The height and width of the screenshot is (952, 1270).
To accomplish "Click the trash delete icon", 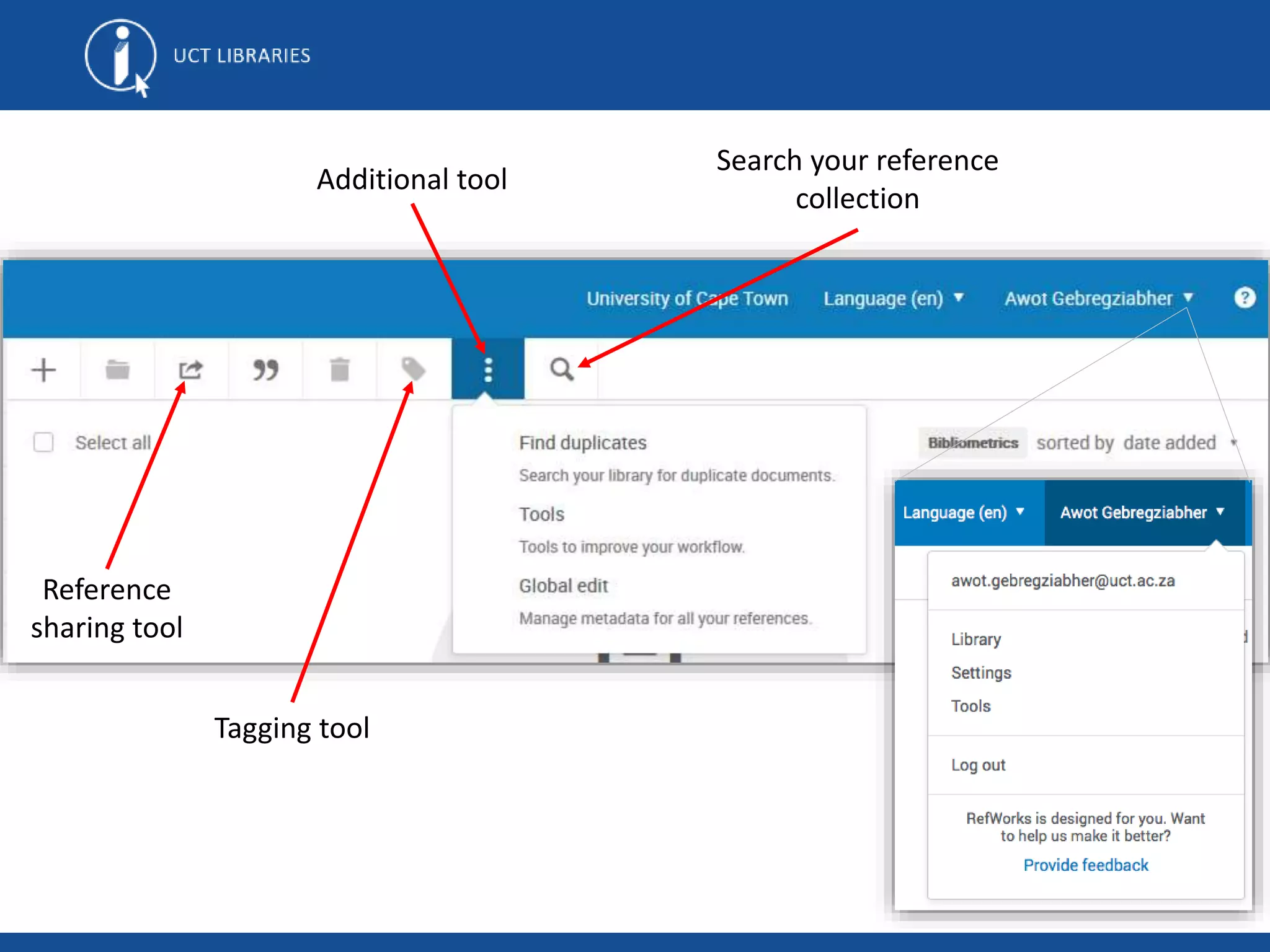I will pos(339,369).
